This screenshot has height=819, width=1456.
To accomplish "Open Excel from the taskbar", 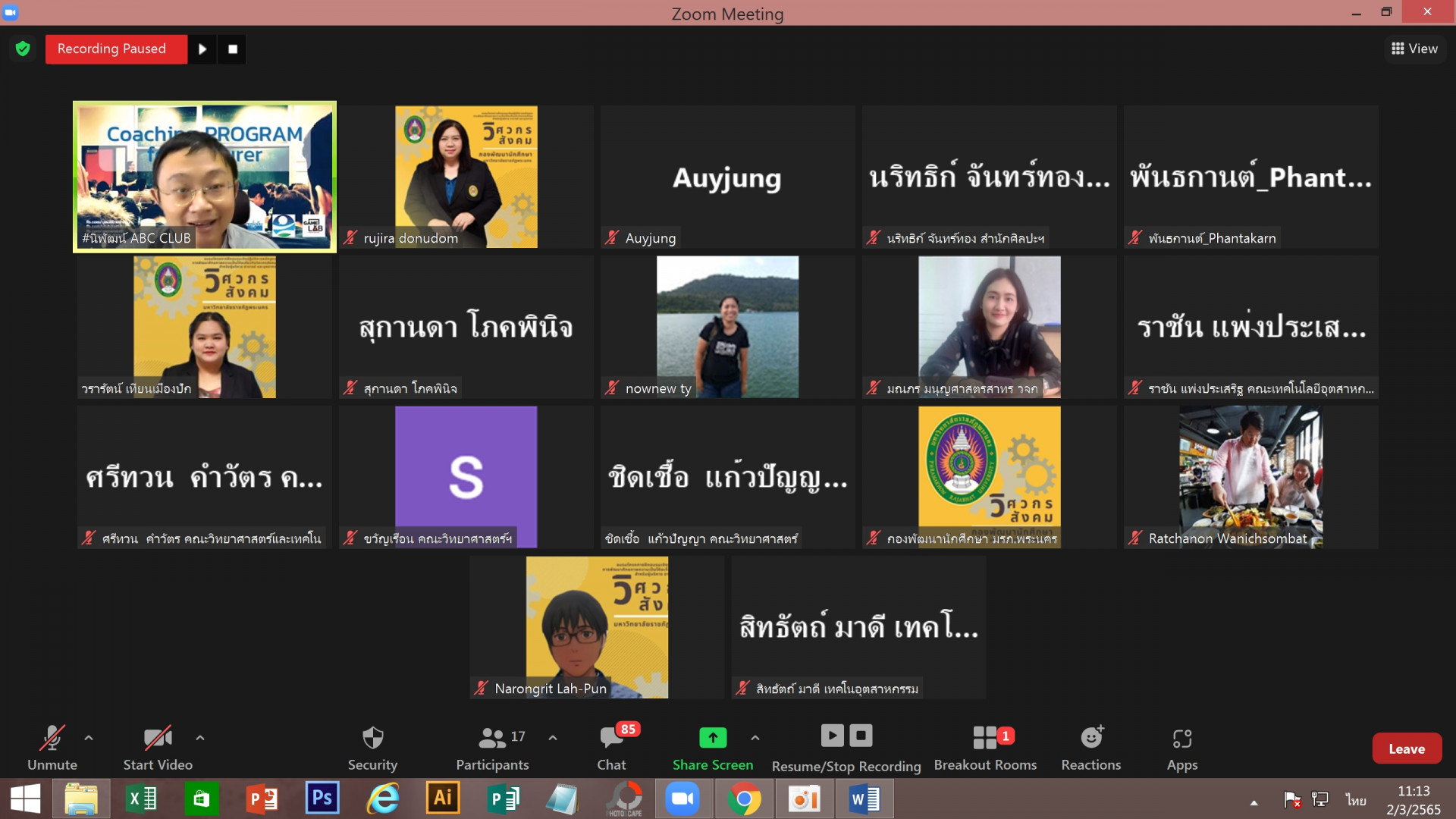I will (x=142, y=799).
